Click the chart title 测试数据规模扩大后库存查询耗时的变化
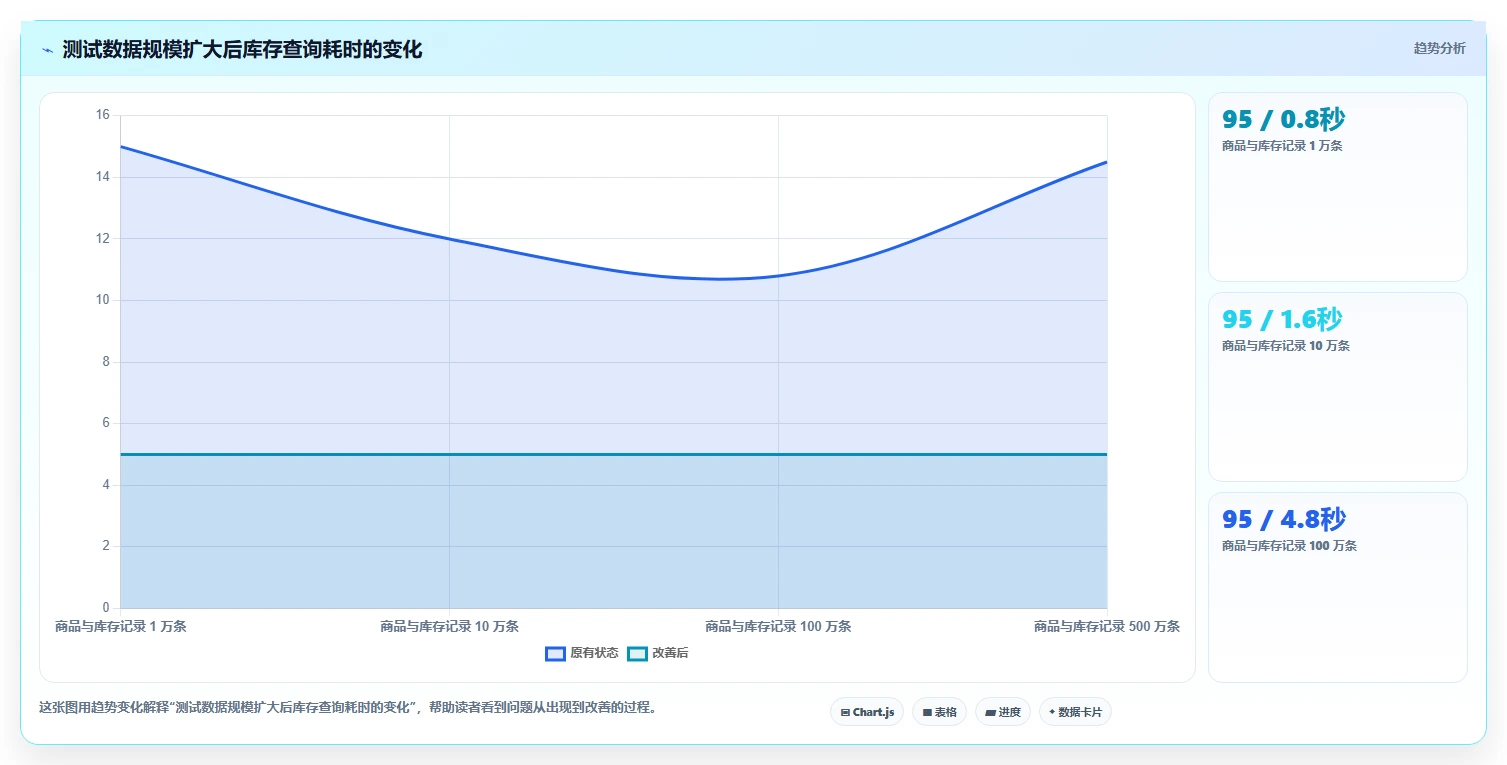Image resolution: width=1507 pixels, height=765 pixels. click(242, 50)
